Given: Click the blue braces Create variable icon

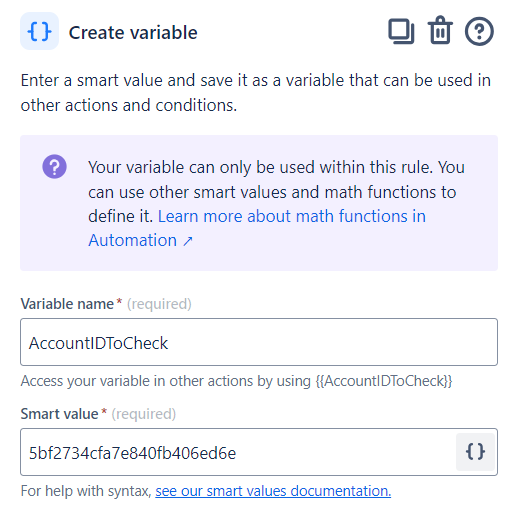Looking at the screenshot, I should point(39,31).
